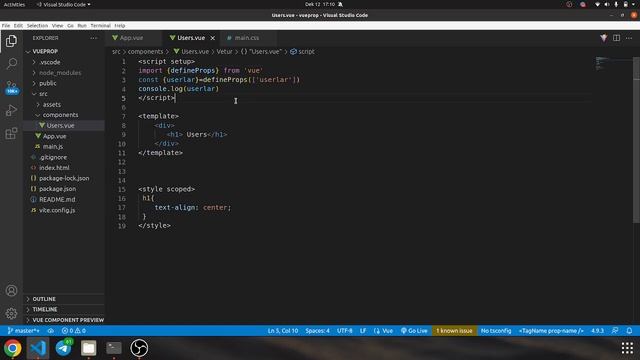
Task: Click the notifications bell in status bar
Action: [x=629, y=331]
